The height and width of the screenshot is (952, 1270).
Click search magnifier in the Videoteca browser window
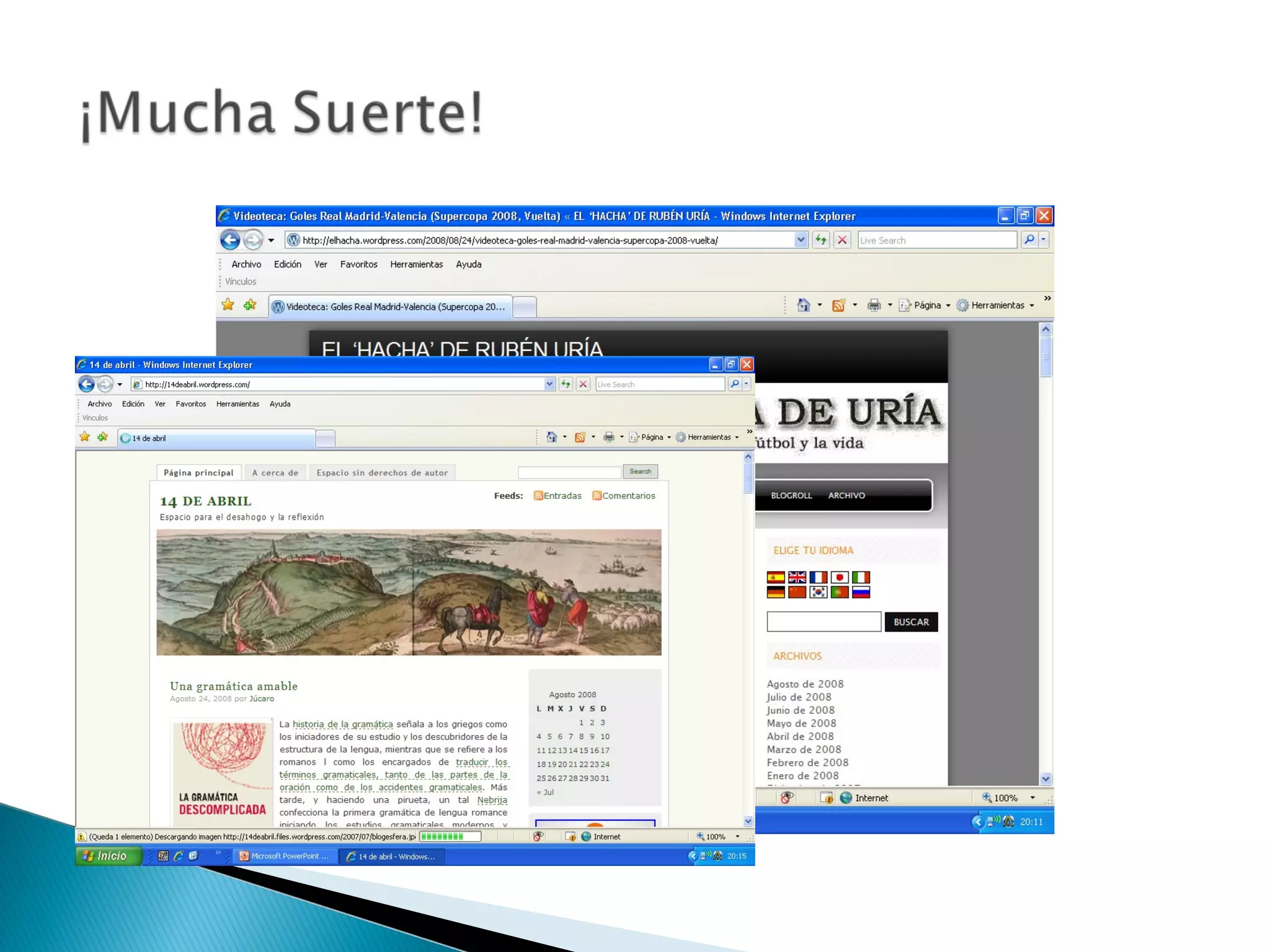click(1029, 240)
